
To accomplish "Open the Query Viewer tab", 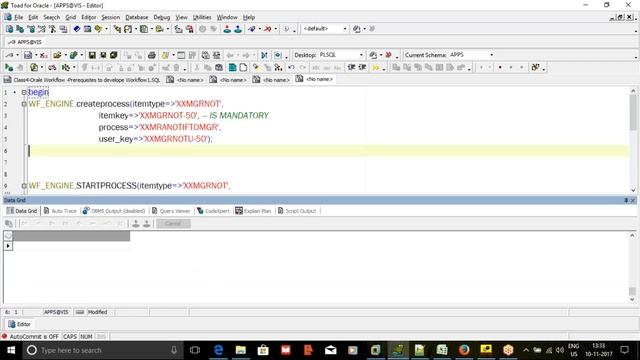I will click(x=171, y=211).
